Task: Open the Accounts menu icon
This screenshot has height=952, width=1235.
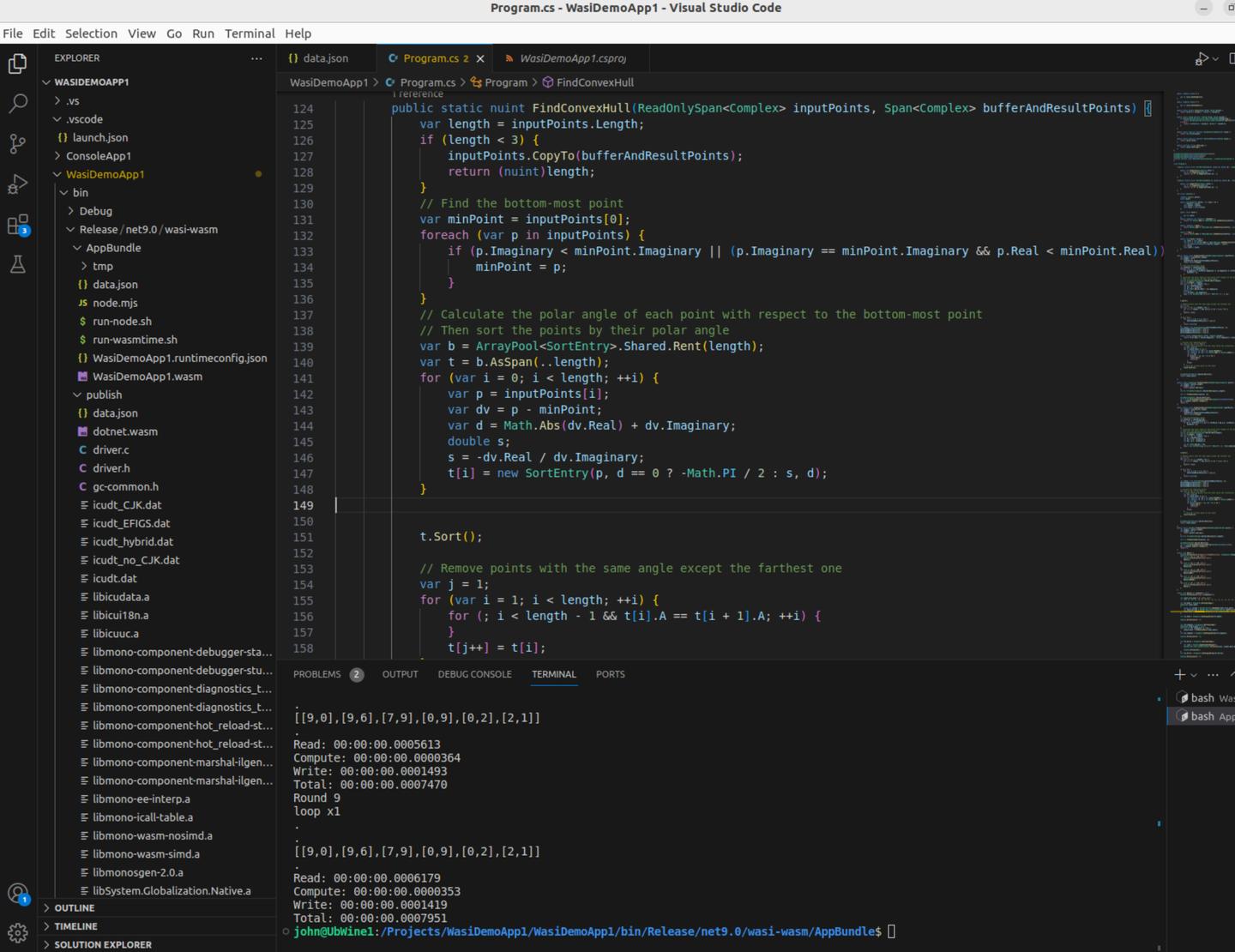Action: point(17,894)
